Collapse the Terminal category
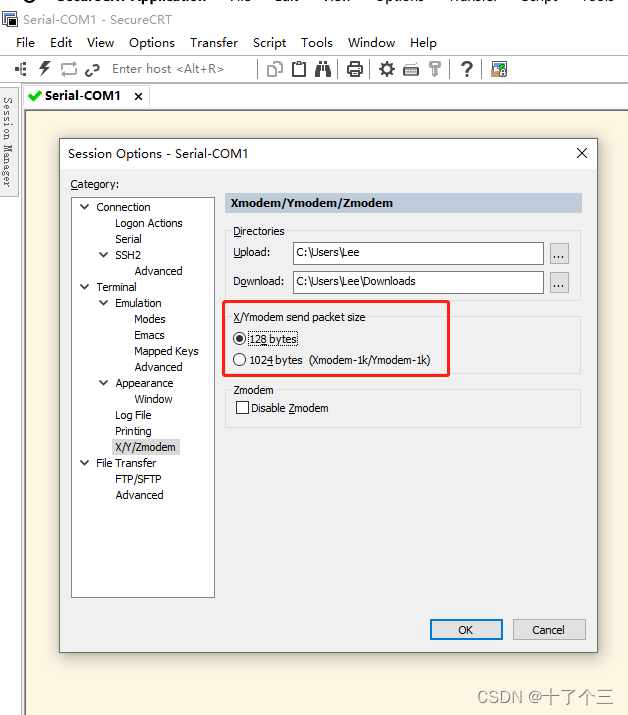 pos(84,287)
